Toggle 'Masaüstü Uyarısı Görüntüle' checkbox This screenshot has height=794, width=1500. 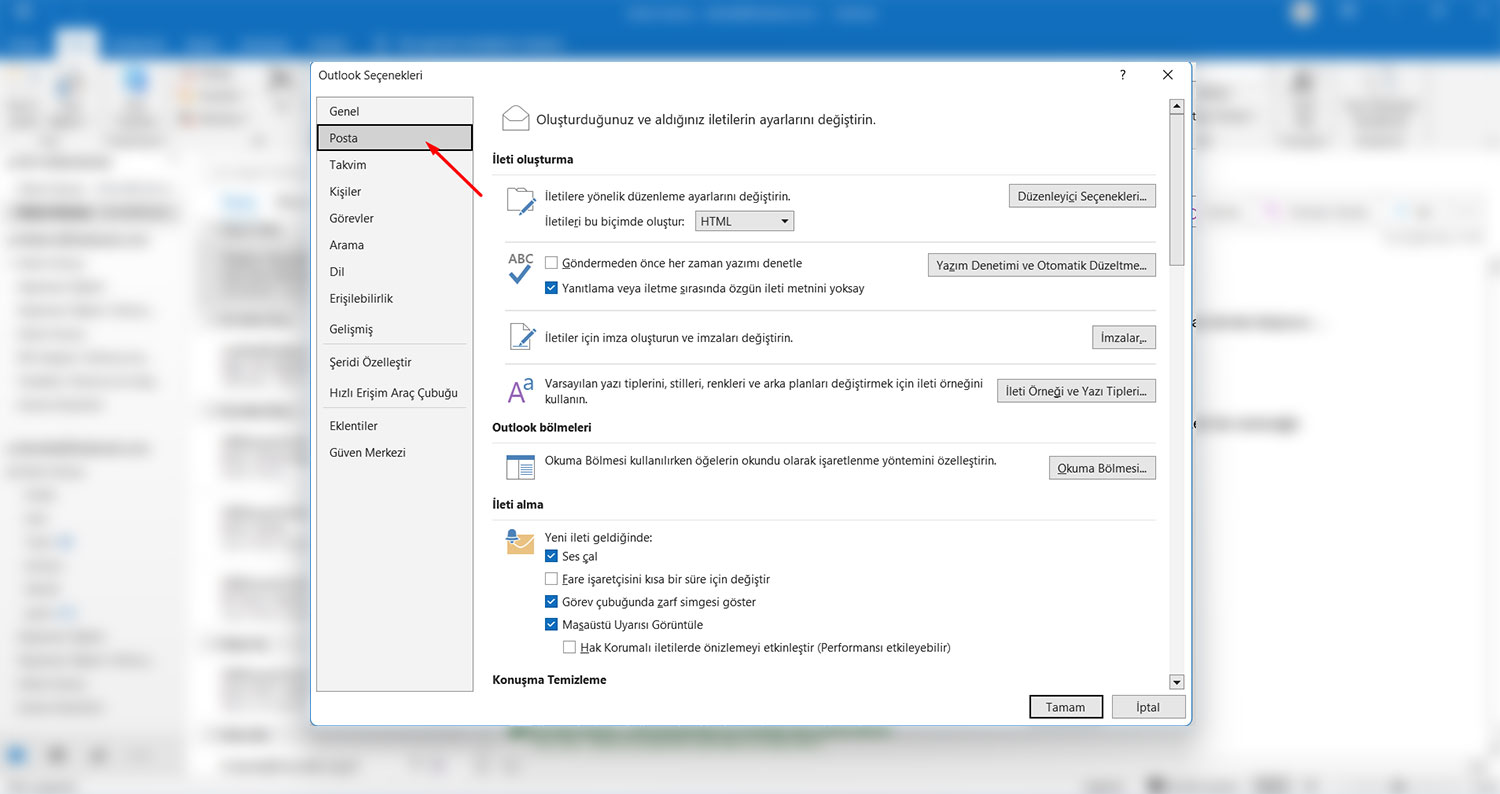tap(551, 624)
